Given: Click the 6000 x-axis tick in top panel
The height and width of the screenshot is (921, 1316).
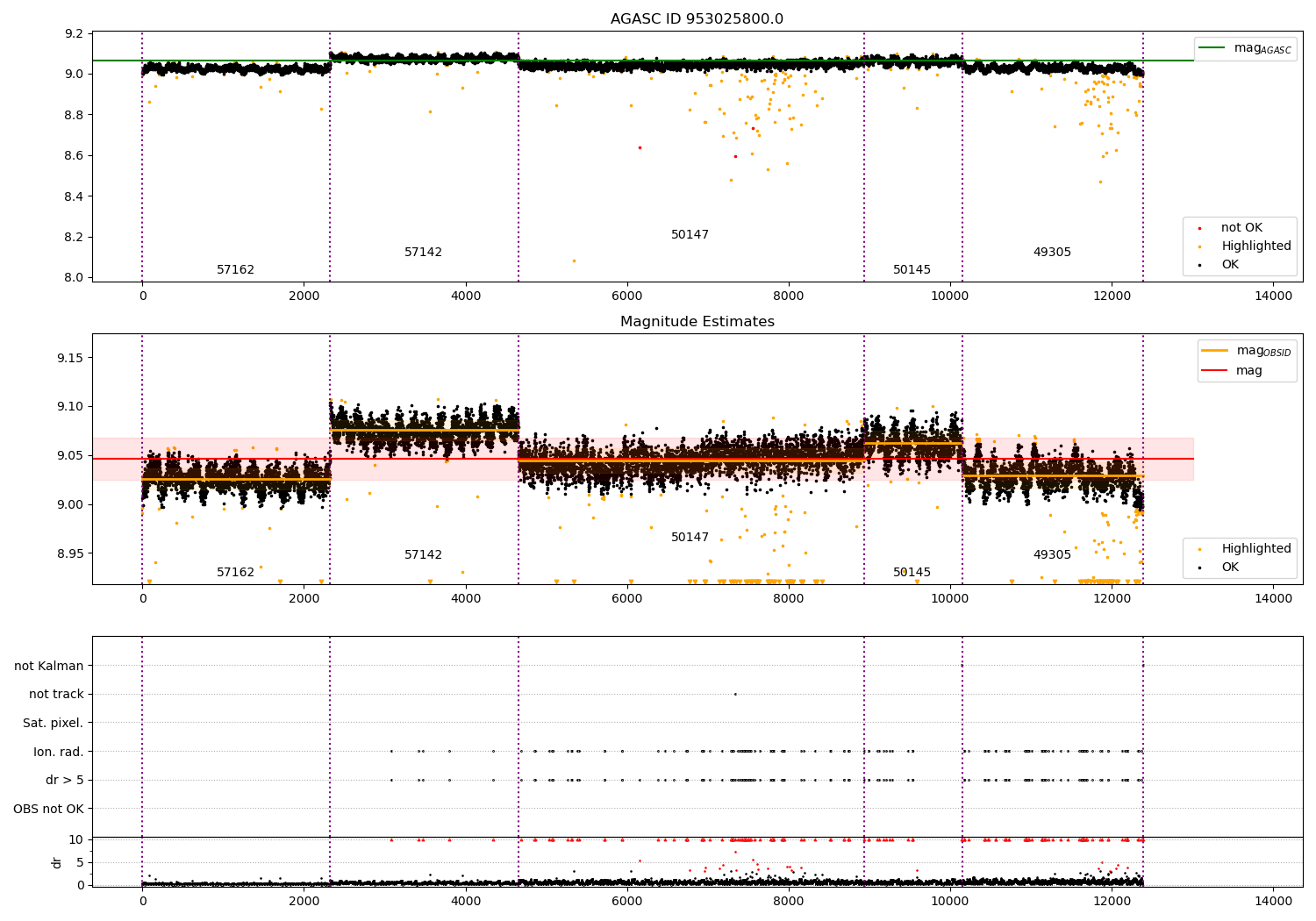Looking at the screenshot, I should (x=626, y=296).
